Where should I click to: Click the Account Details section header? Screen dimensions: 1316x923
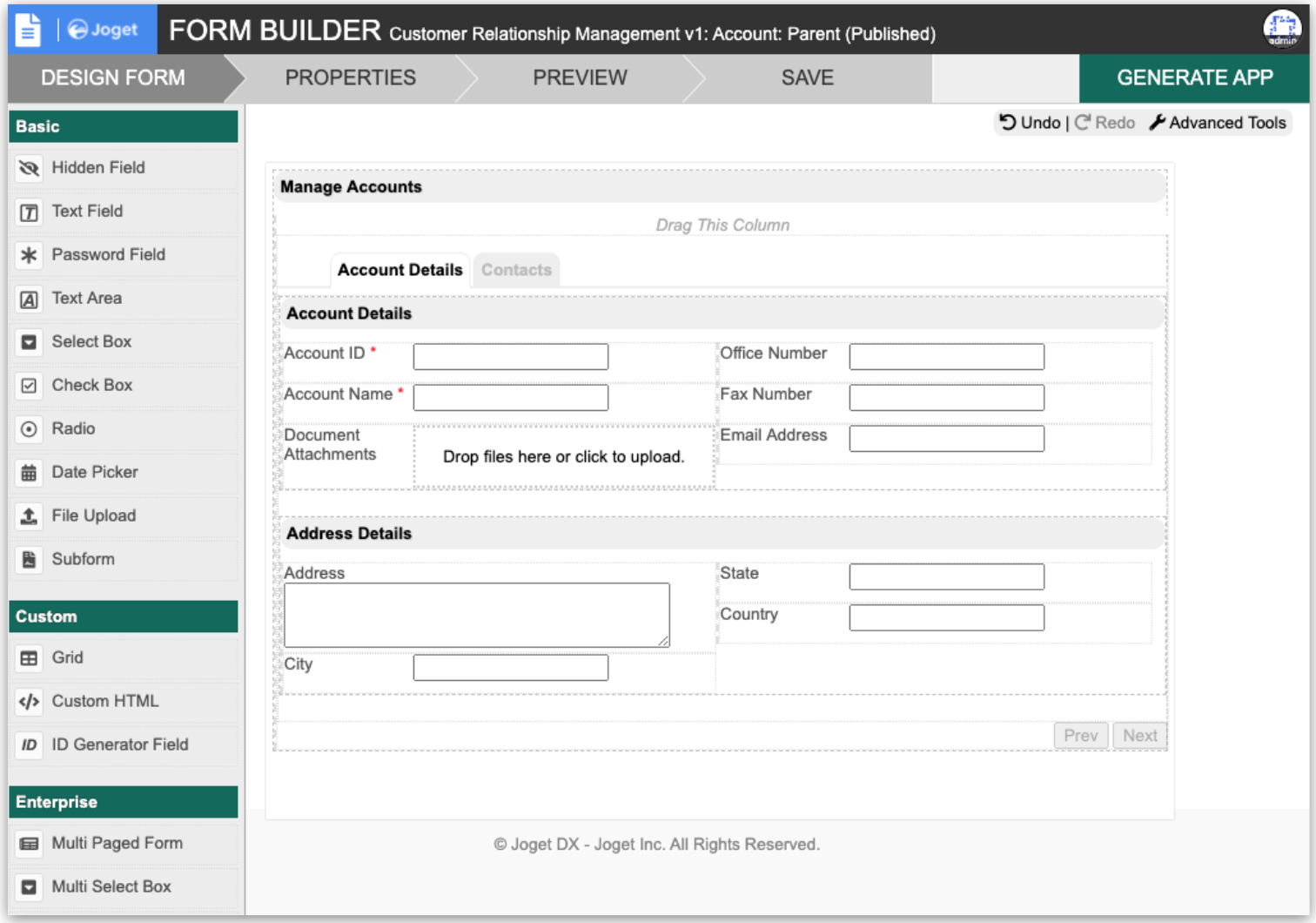coord(723,313)
